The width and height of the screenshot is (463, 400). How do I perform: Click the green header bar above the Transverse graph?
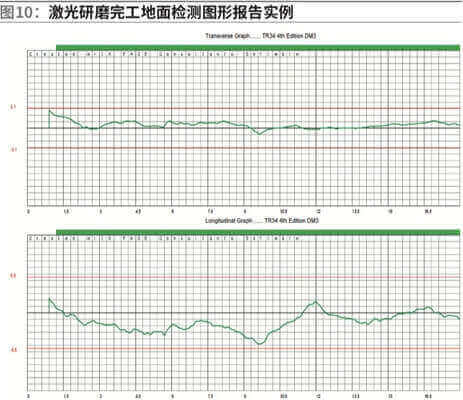coord(258,47)
